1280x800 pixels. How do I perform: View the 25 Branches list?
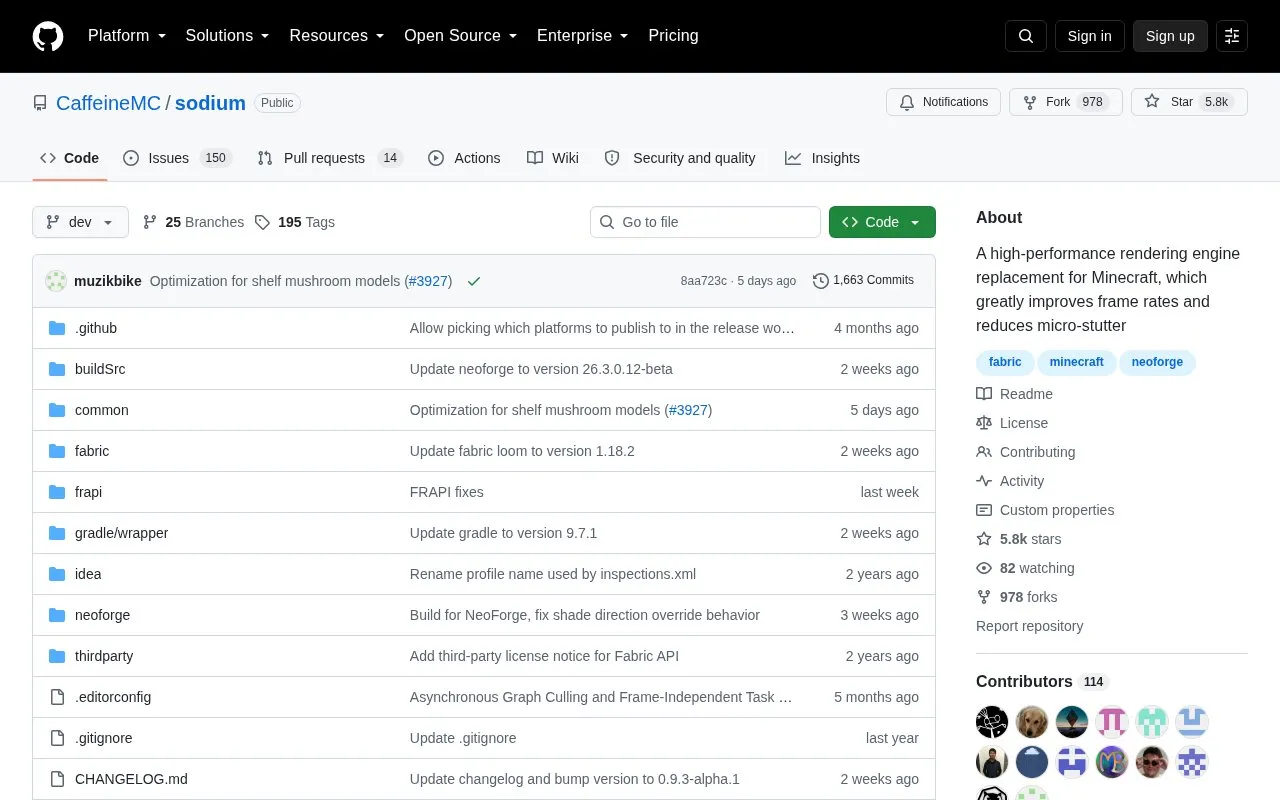(x=193, y=222)
